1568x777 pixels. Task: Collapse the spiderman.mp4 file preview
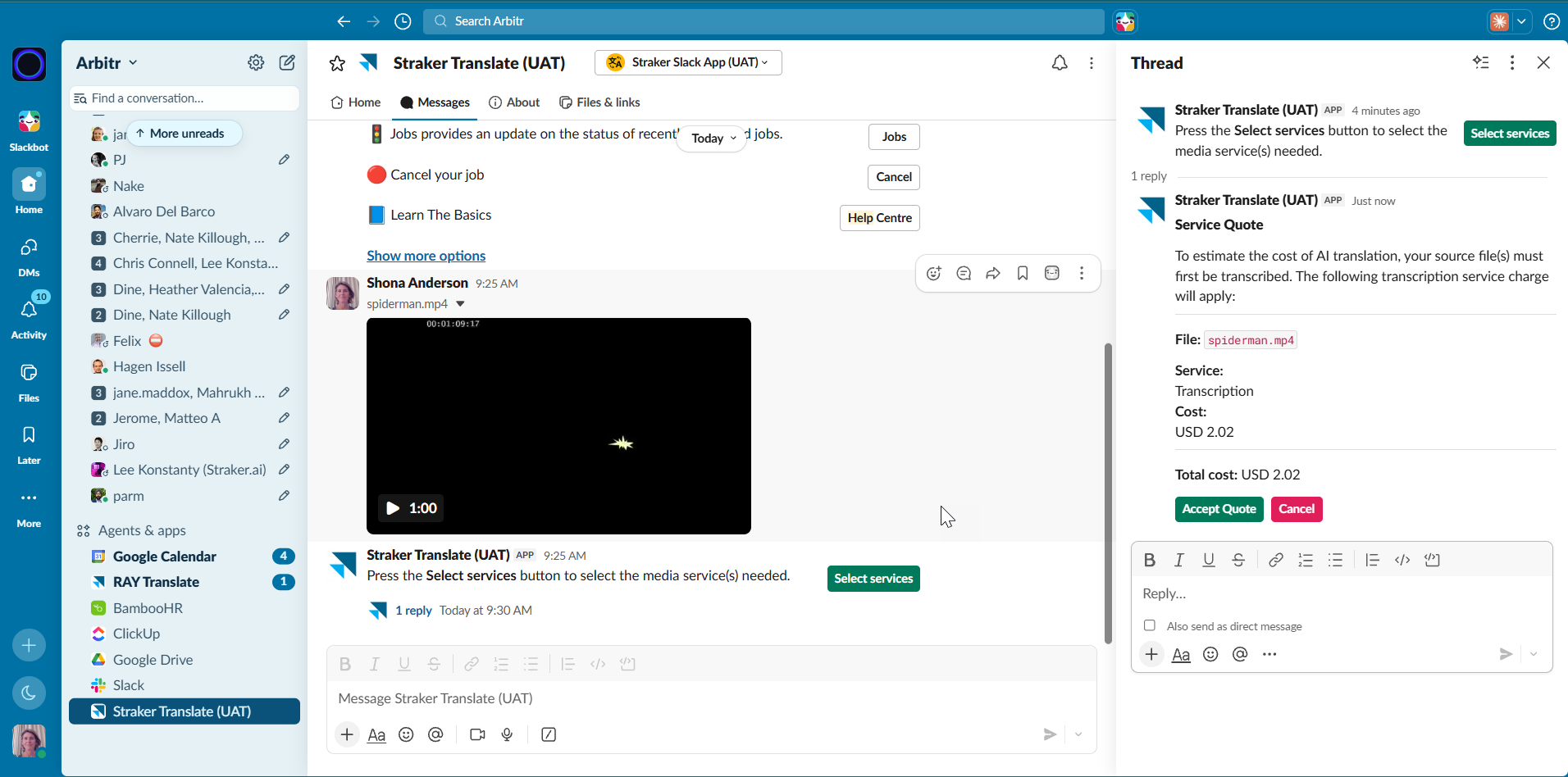[460, 304]
